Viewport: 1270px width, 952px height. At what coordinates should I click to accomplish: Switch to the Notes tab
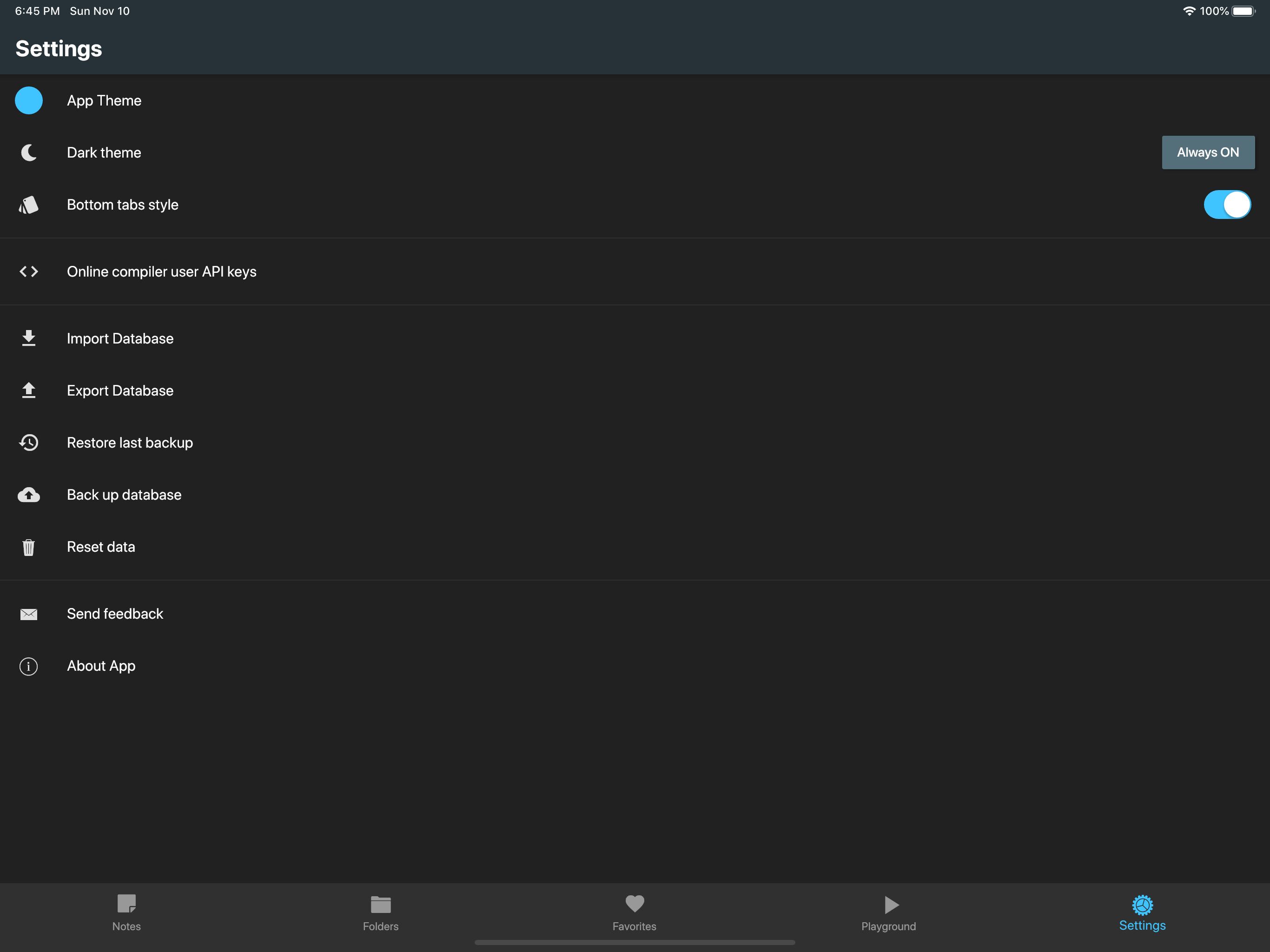point(126,912)
